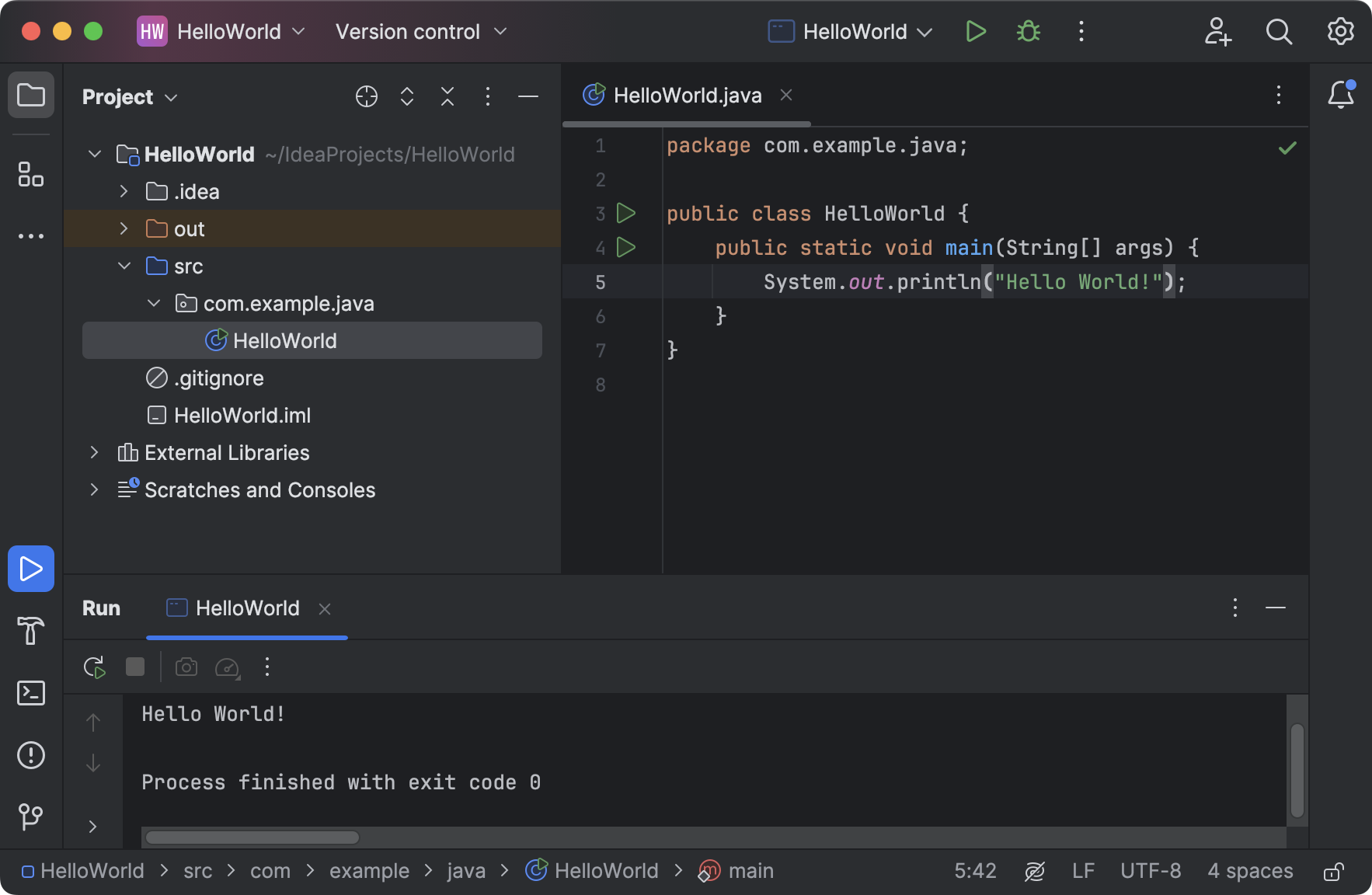
Task: Open Search Everywhere with the magnifier icon
Action: coord(1279,31)
